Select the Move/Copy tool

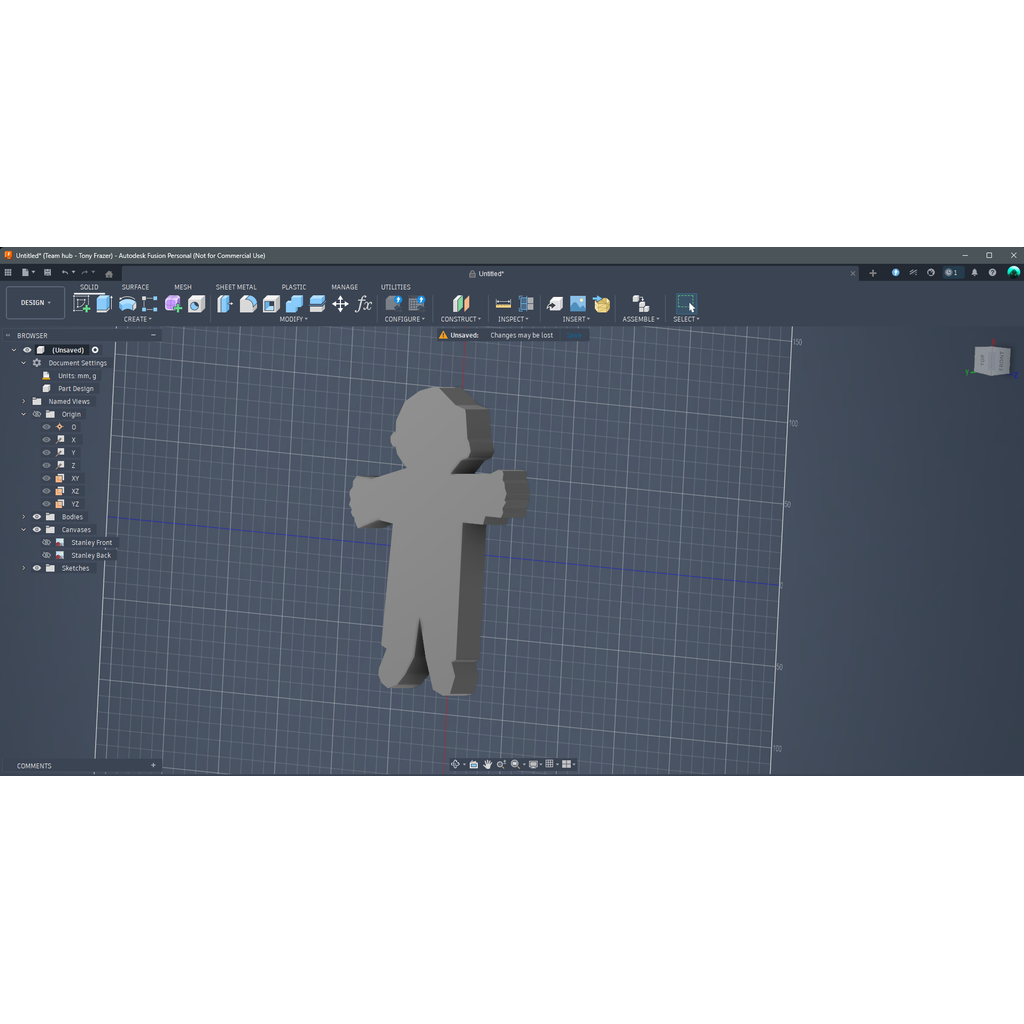(x=340, y=304)
